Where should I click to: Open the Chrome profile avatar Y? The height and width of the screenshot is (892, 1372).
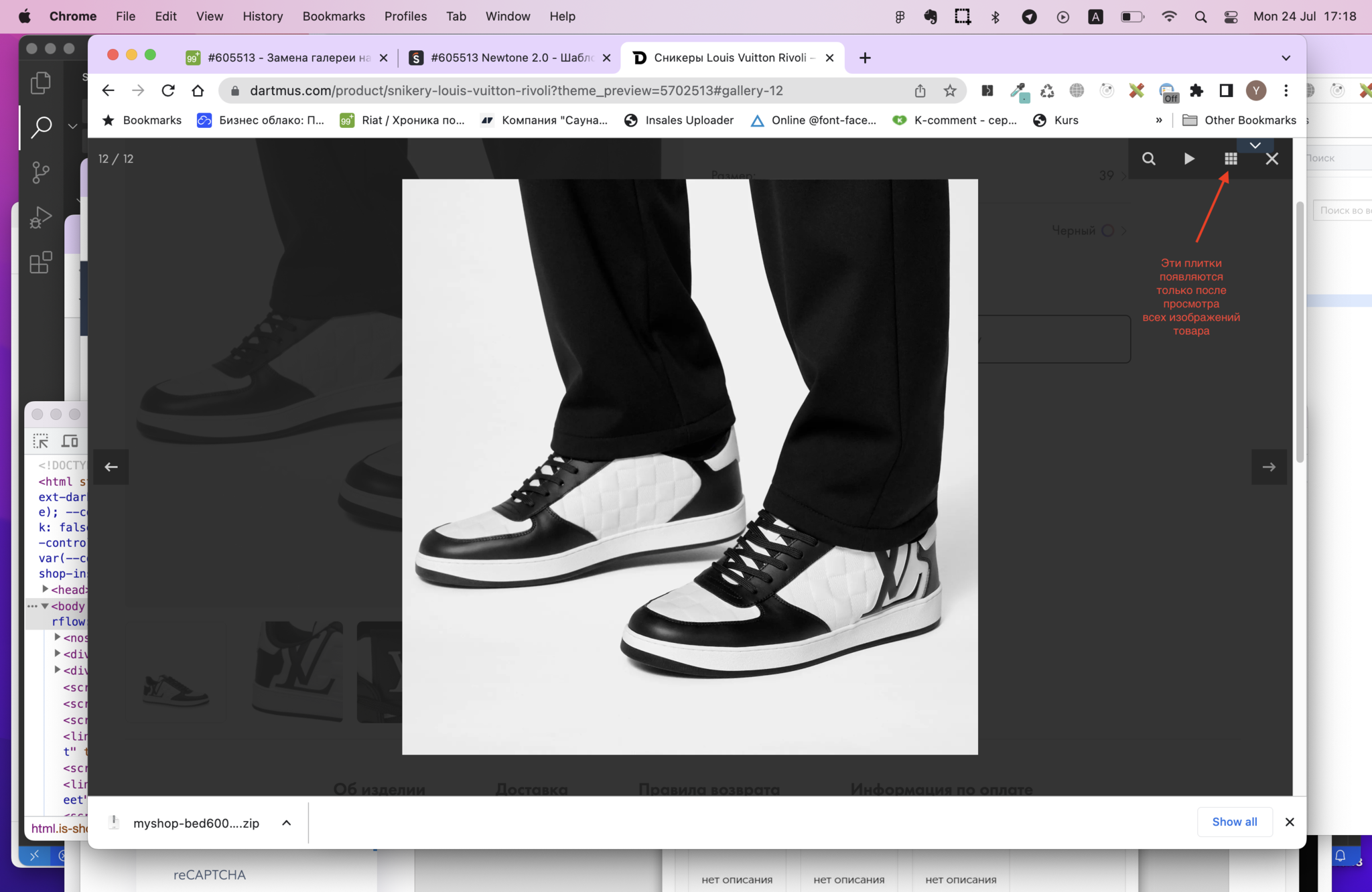tap(1256, 90)
